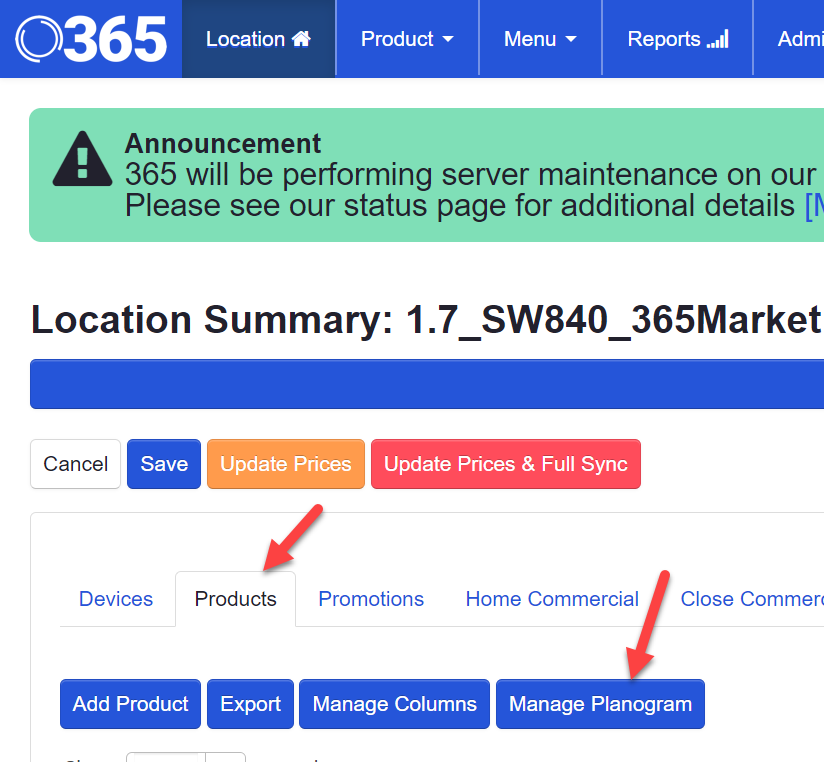Screen dimensions: 824x762
Task: Open the Close Commercial tab
Action: [752, 599]
